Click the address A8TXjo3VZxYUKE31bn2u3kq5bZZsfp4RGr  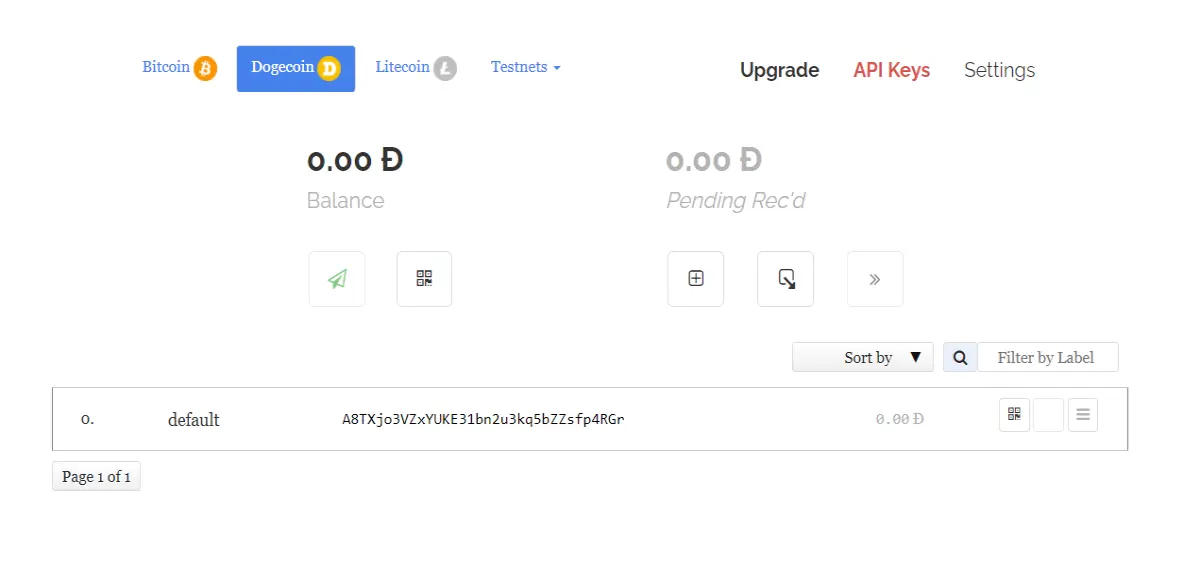coord(483,419)
